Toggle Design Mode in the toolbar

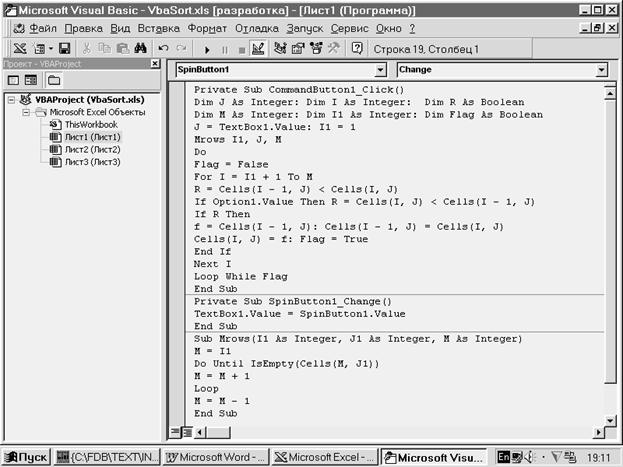pyautogui.click(x=257, y=48)
